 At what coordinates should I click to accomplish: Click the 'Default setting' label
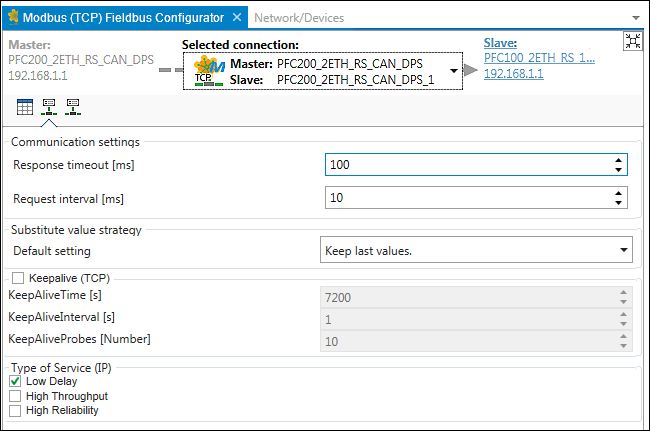(x=52, y=251)
